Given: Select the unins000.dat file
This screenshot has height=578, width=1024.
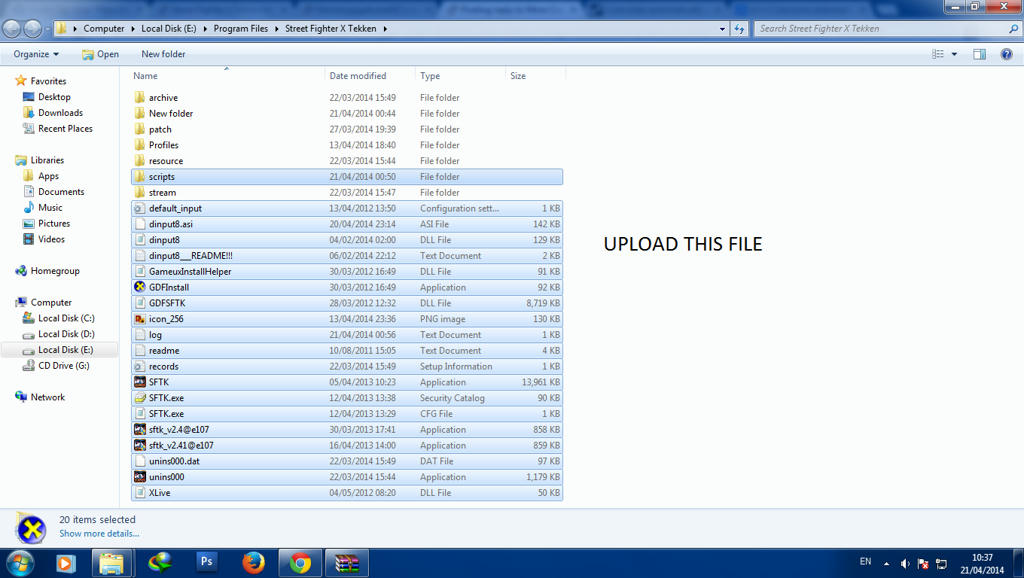Looking at the screenshot, I should click(347, 461).
